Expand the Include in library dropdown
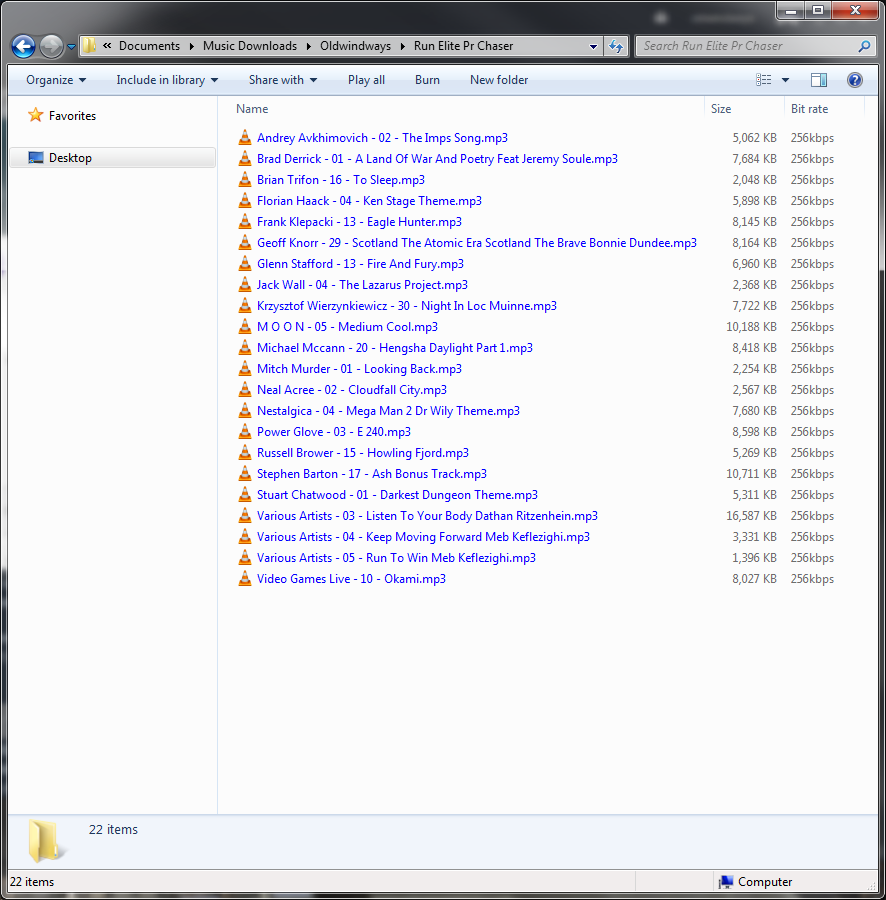 [166, 80]
